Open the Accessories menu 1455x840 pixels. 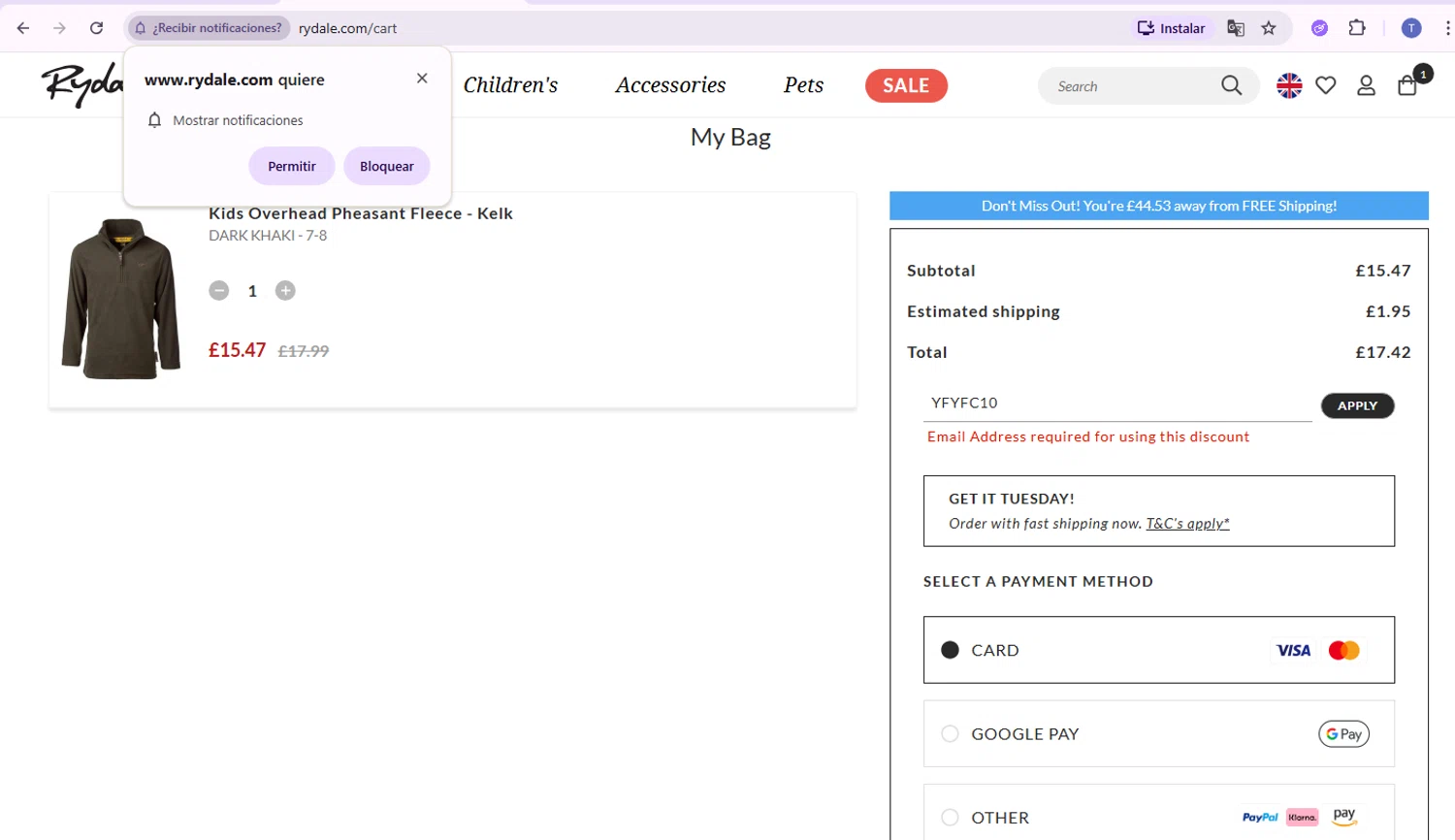[670, 85]
